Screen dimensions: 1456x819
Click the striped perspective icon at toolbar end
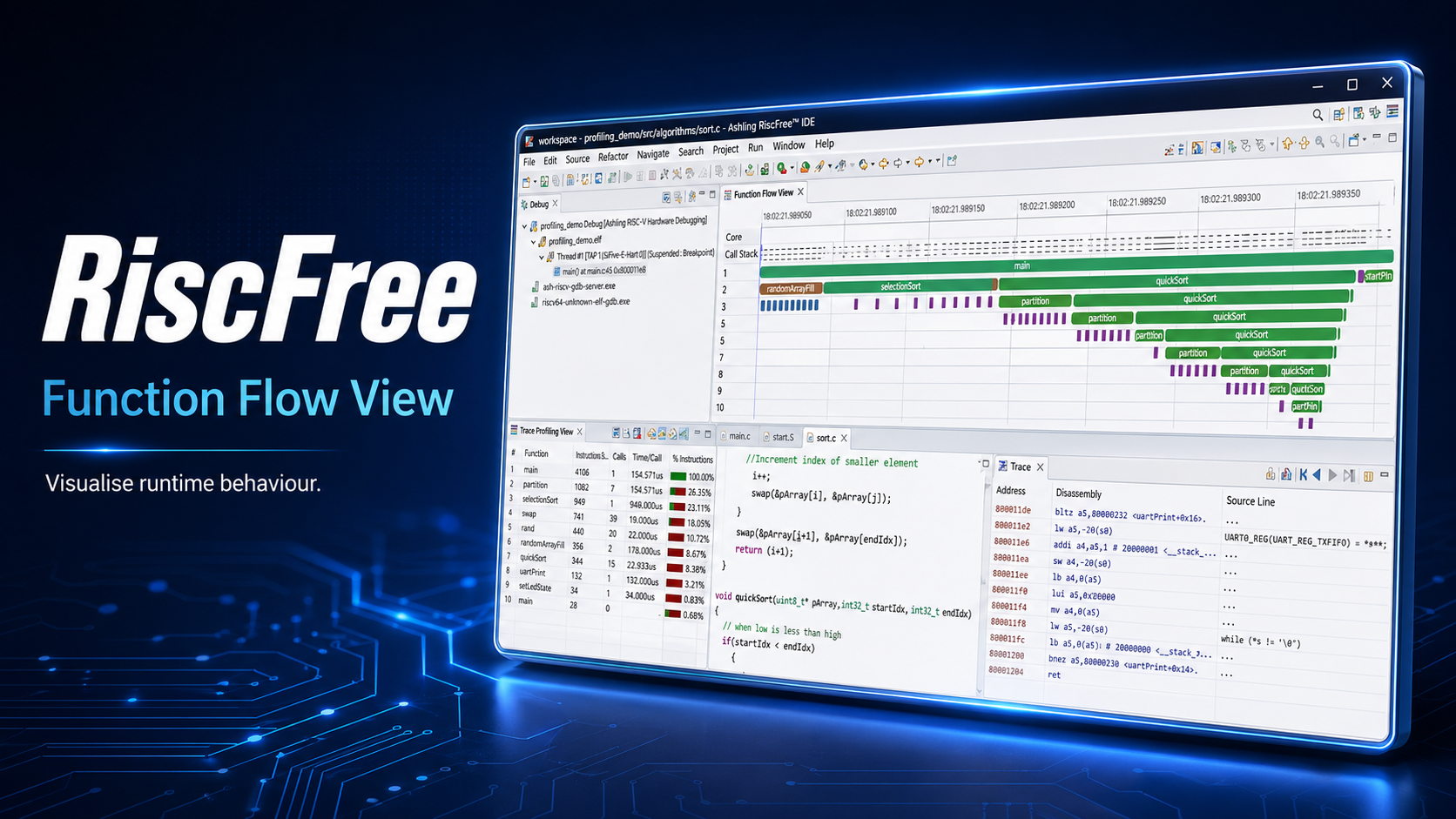pos(1392,111)
